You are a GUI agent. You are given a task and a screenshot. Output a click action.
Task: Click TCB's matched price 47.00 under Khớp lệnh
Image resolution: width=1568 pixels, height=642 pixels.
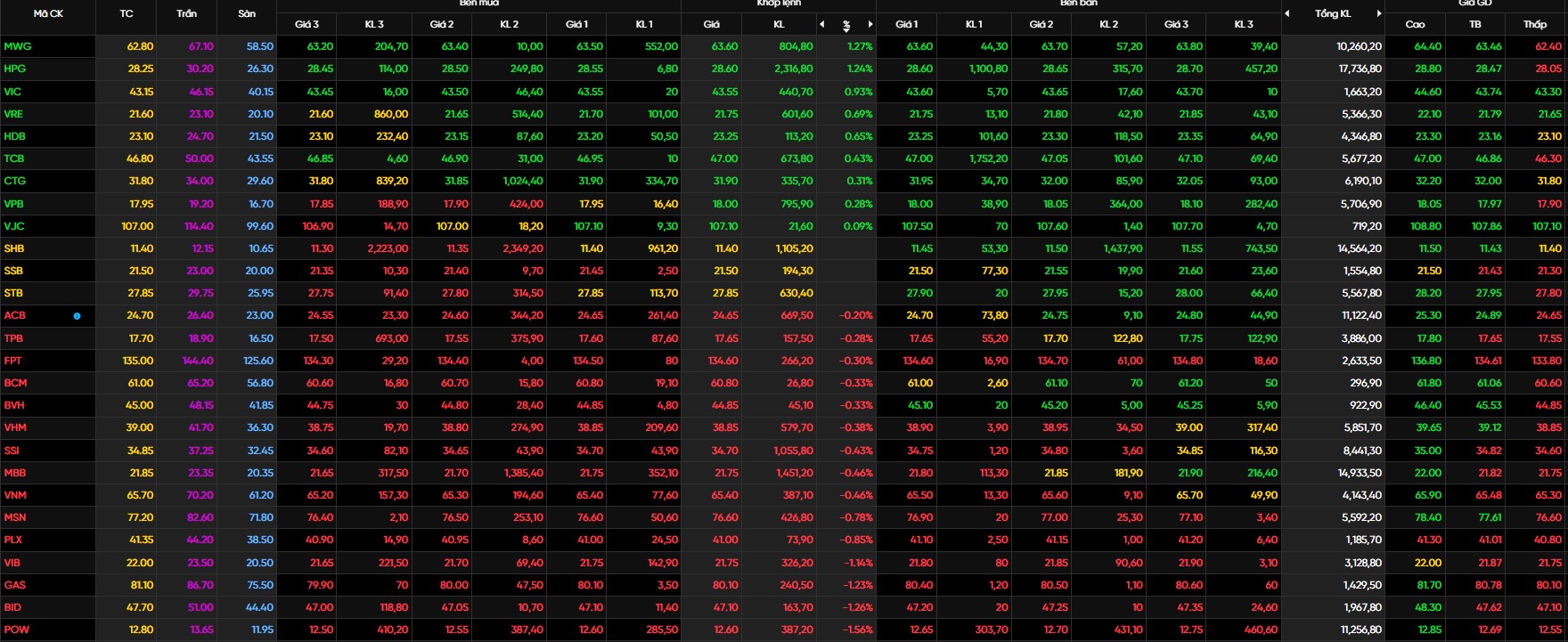click(723, 158)
